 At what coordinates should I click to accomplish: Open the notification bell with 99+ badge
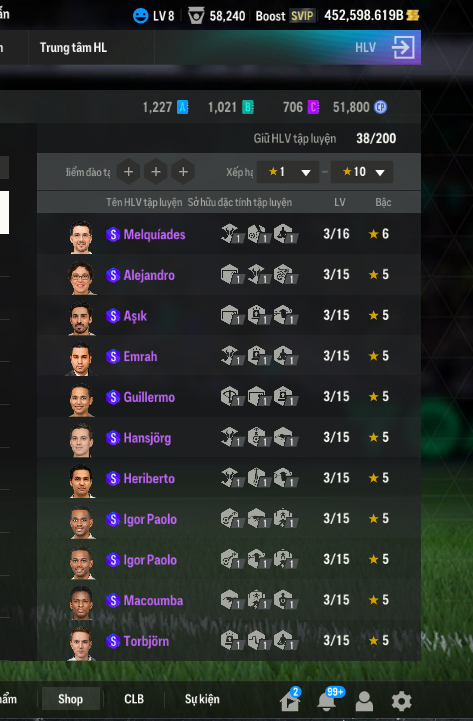click(327, 700)
